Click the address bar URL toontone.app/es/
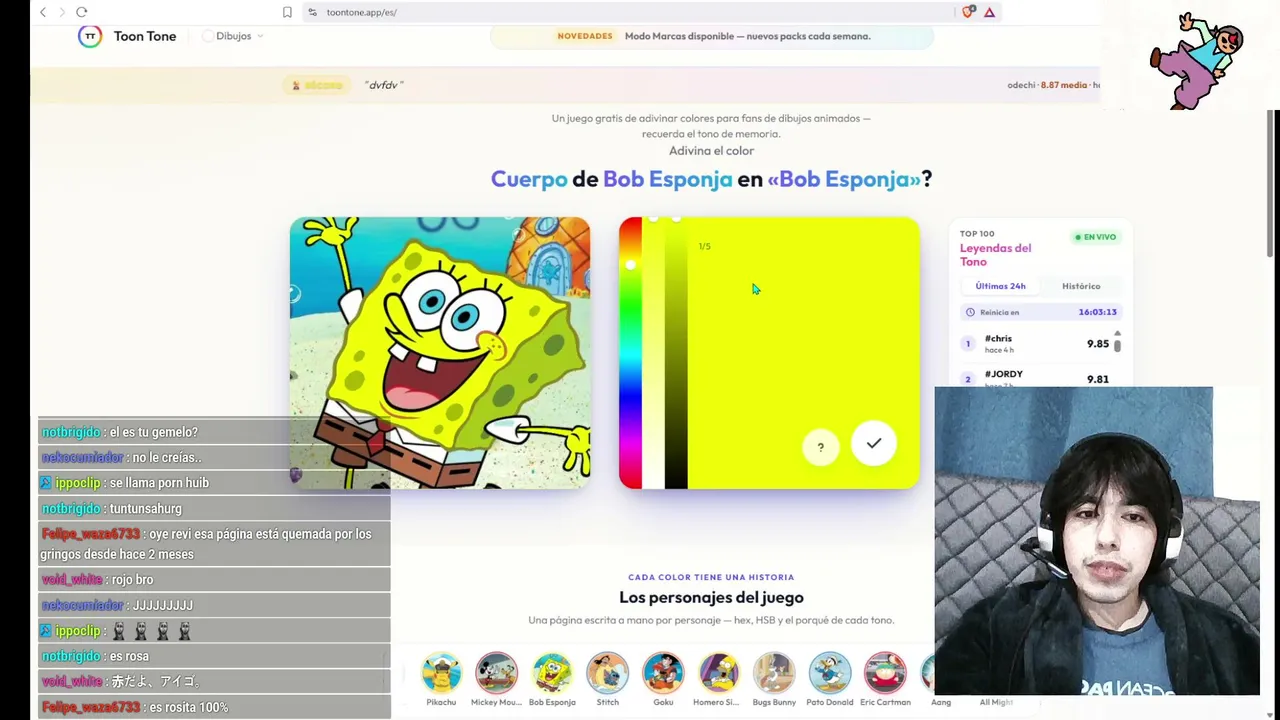The image size is (1280, 720). (x=361, y=12)
